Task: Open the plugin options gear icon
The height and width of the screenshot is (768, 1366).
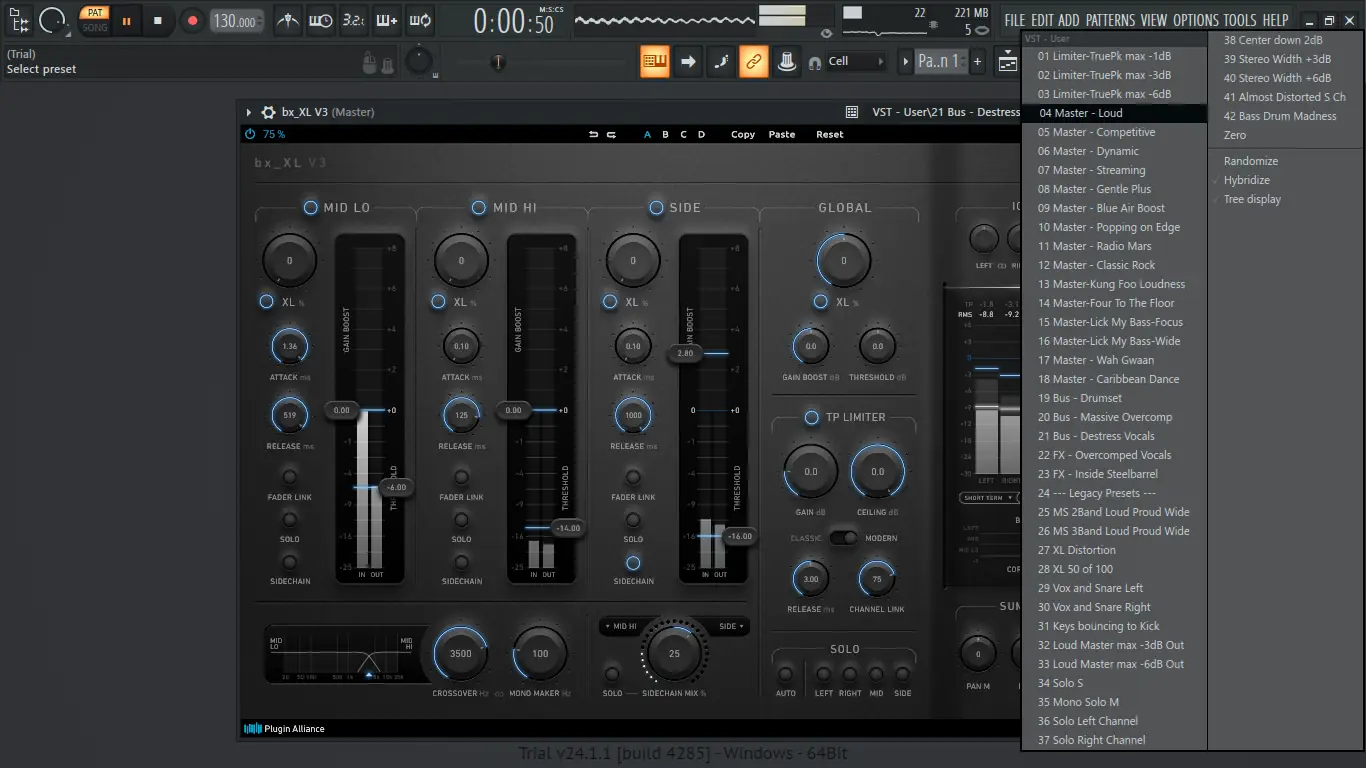Action: coord(268,113)
